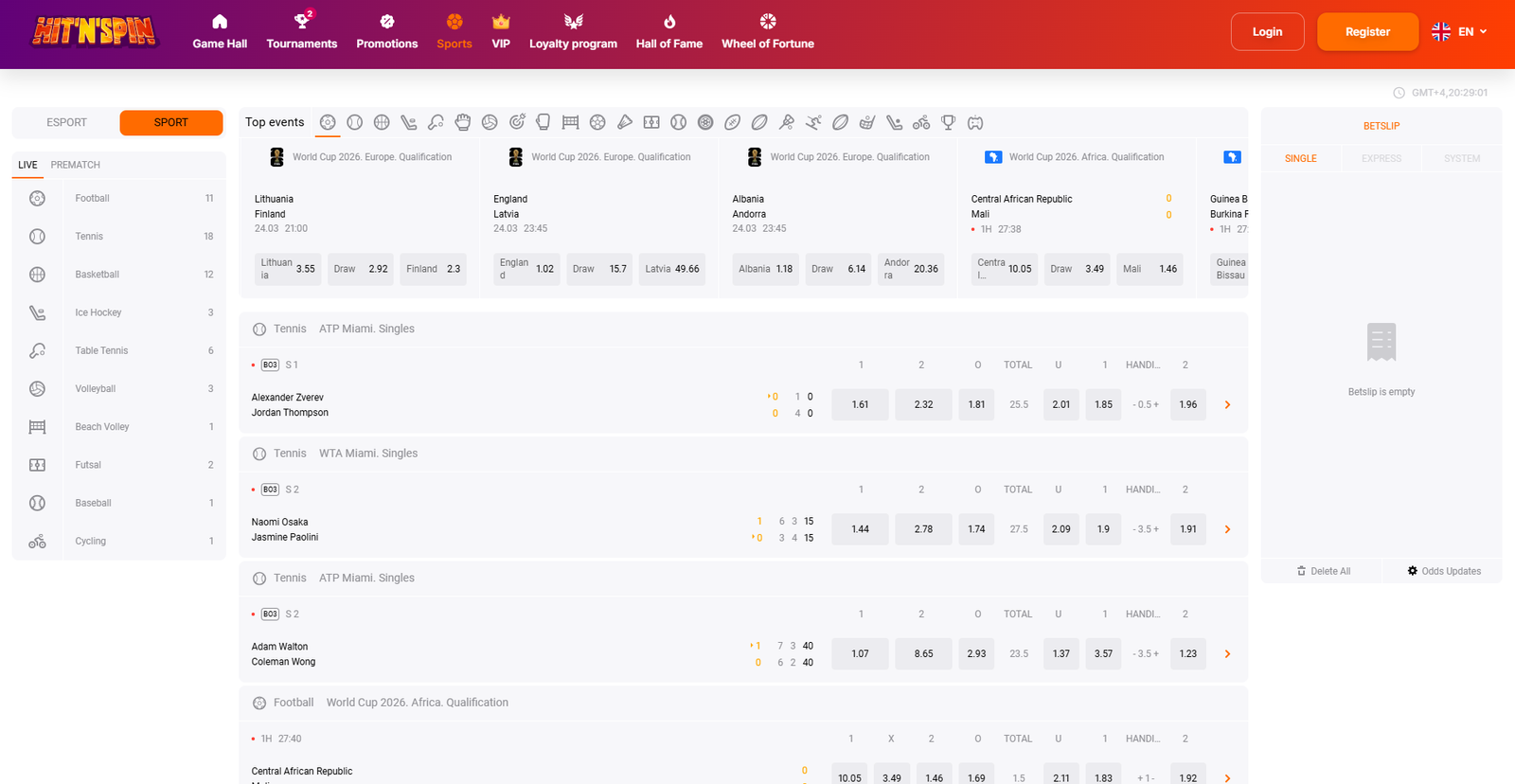The image size is (1515, 784).
Task: Switch the event list to PREMATCH
Action: 76,165
